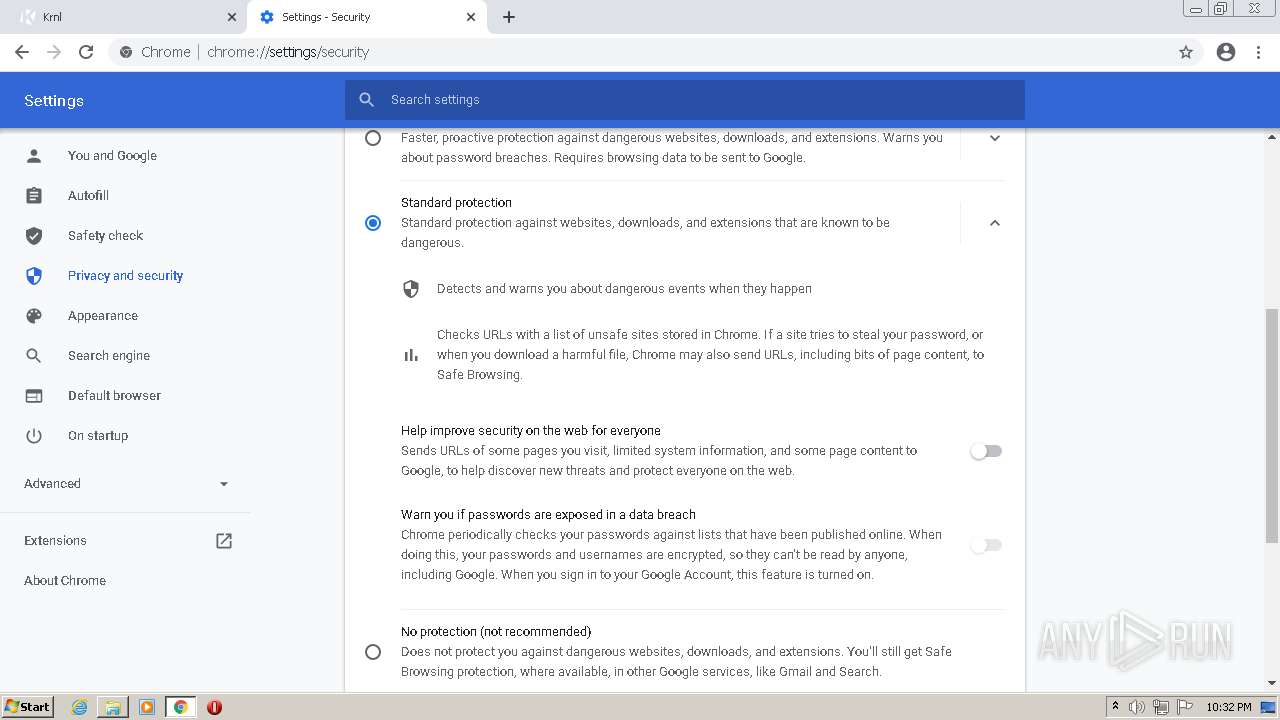Click the Default browser window icon

pos(34,396)
